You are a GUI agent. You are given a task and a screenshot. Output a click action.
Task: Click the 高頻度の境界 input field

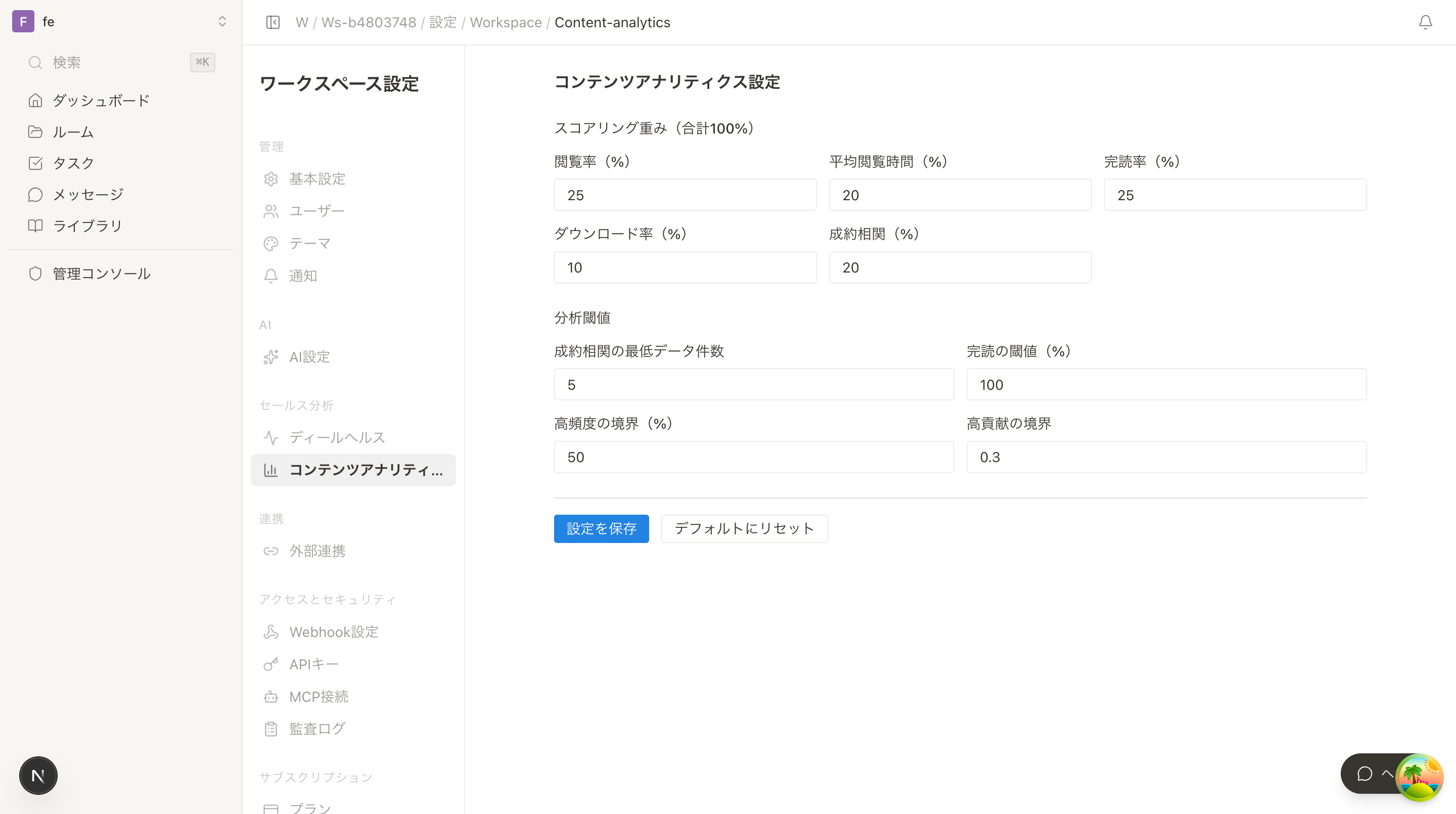click(753, 457)
